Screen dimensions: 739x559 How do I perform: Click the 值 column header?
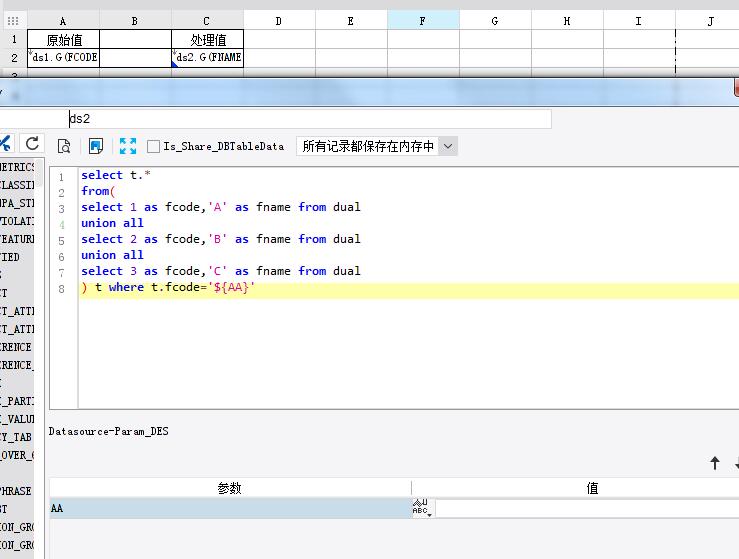point(592,488)
